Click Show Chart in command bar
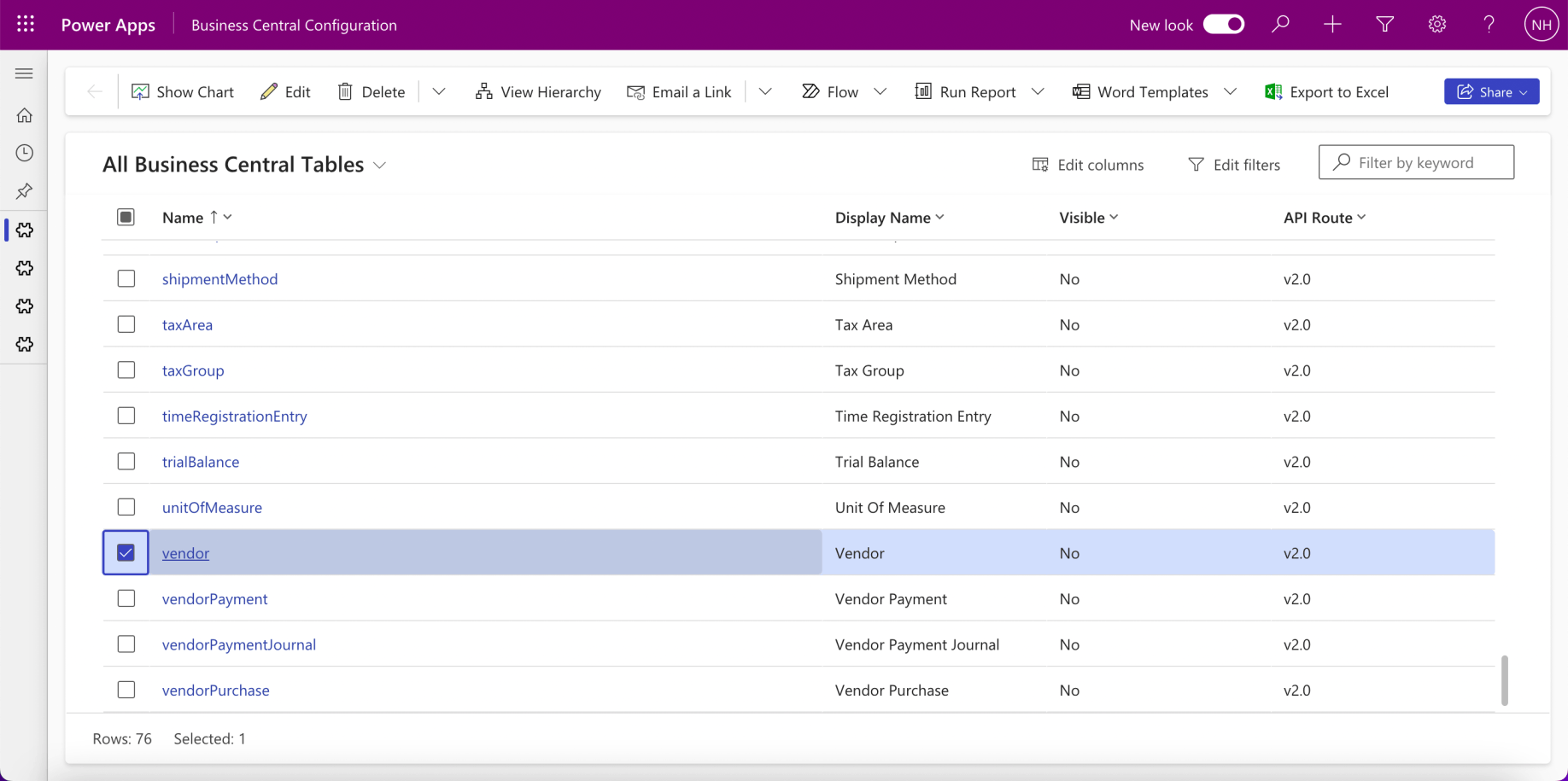Viewport: 1568px width, 781px height. click(x=183, y=91)
